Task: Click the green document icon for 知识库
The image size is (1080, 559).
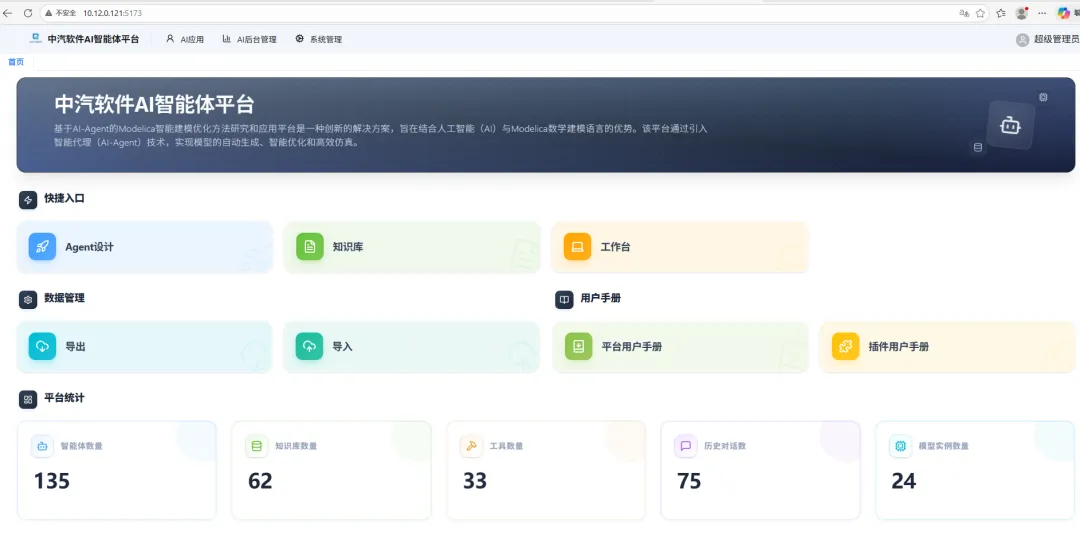Action: [310, 246]
